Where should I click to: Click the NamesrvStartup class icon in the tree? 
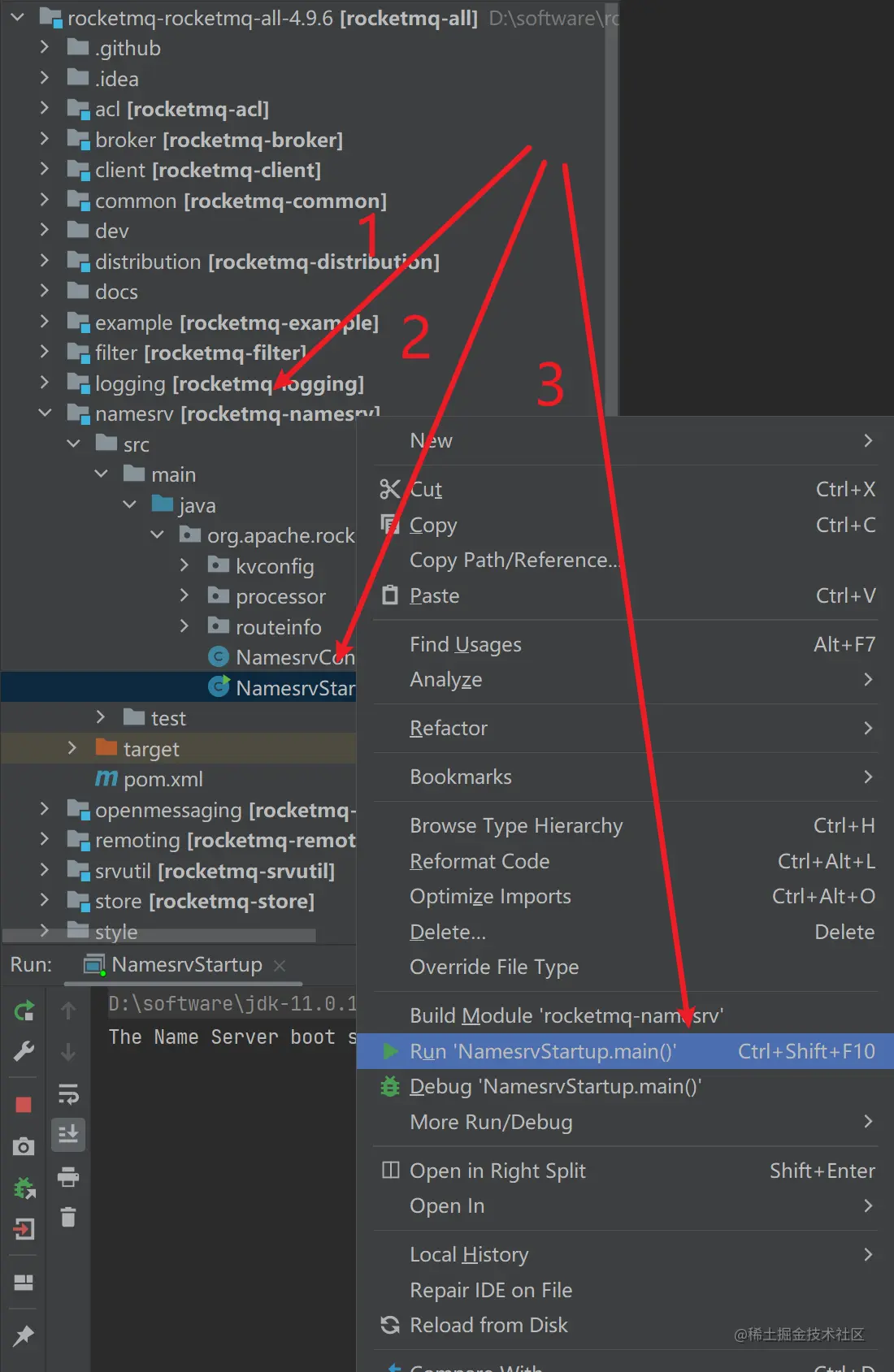[x=219, y=687]
